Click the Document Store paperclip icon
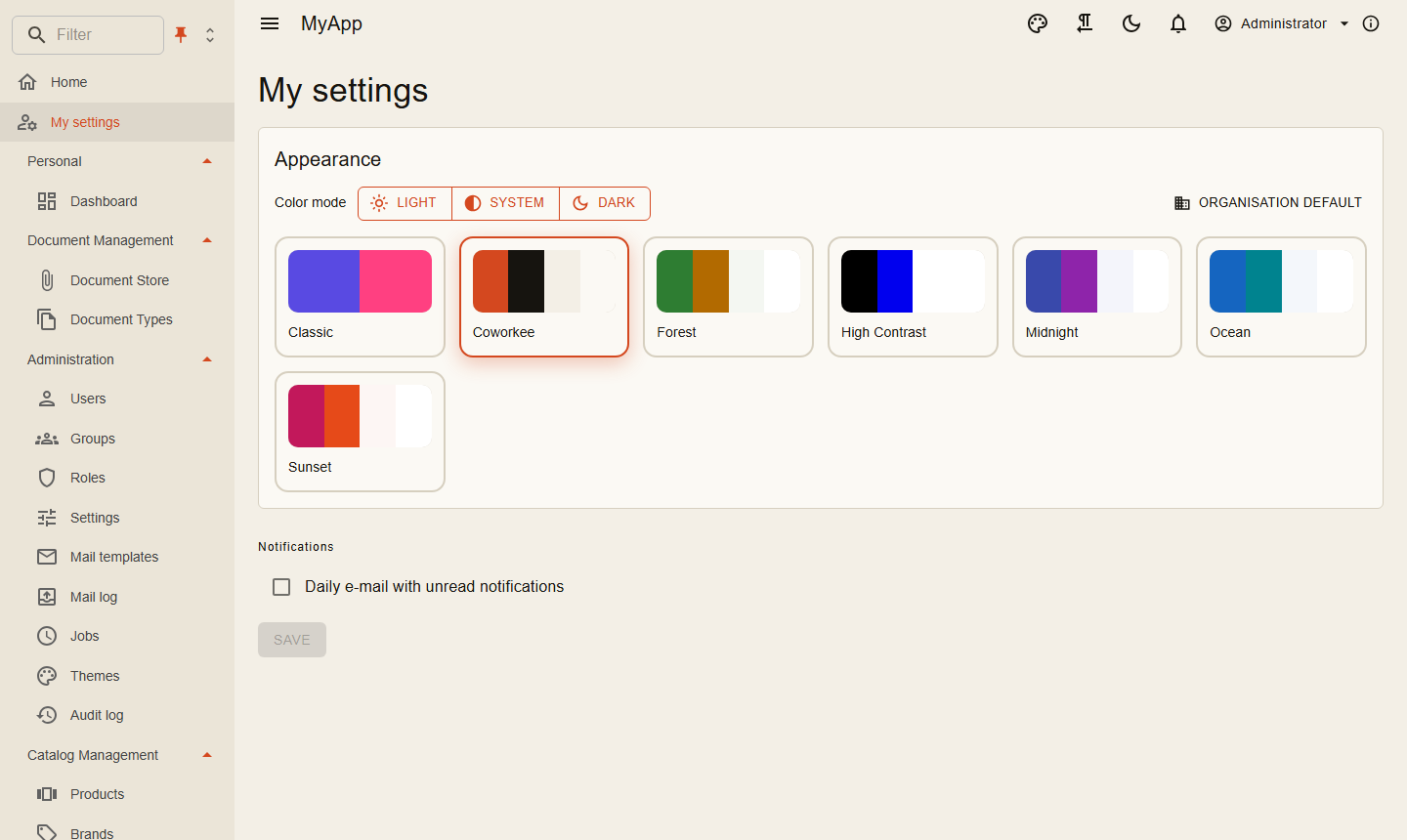 [x=47, y=280]
